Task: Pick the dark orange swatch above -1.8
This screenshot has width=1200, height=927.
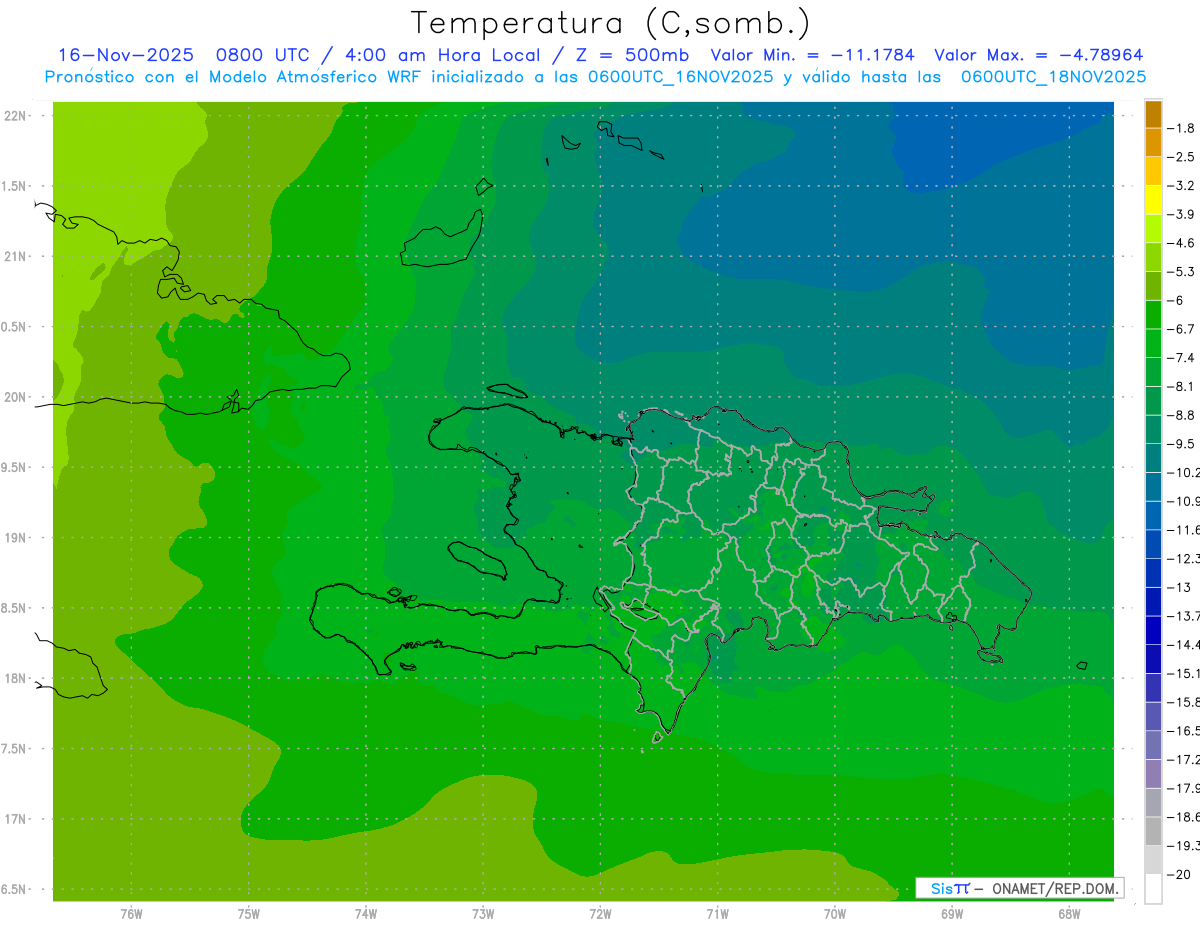Action: pyautogui.click(x=1153, y=114)
